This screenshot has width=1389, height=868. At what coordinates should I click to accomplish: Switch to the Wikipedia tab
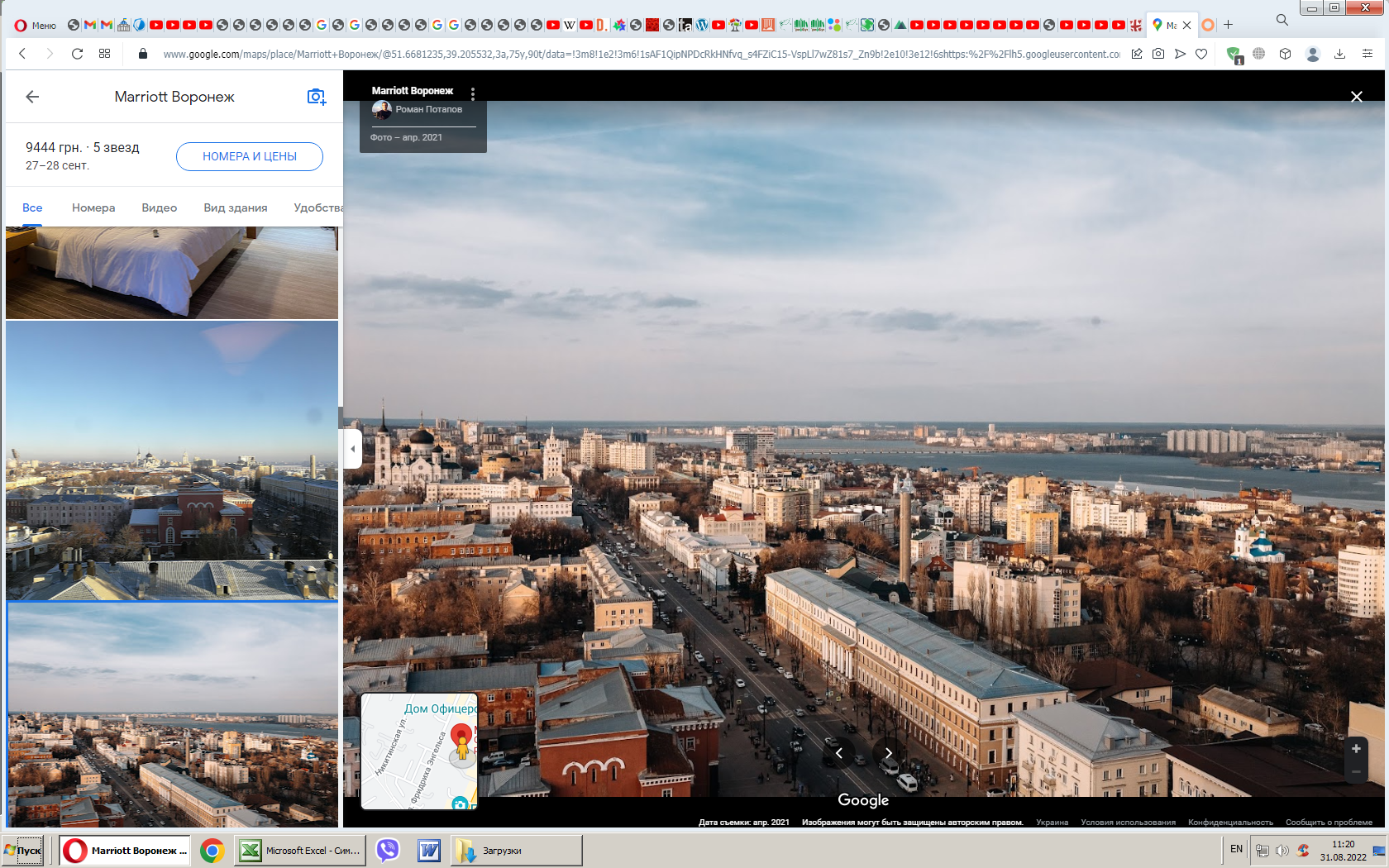(570, 25)
